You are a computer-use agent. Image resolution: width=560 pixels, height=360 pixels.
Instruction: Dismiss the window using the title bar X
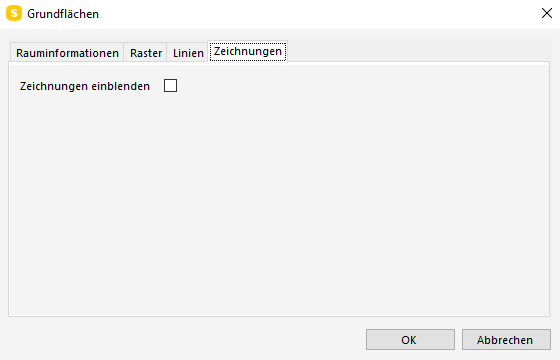[x=546, y=14]
